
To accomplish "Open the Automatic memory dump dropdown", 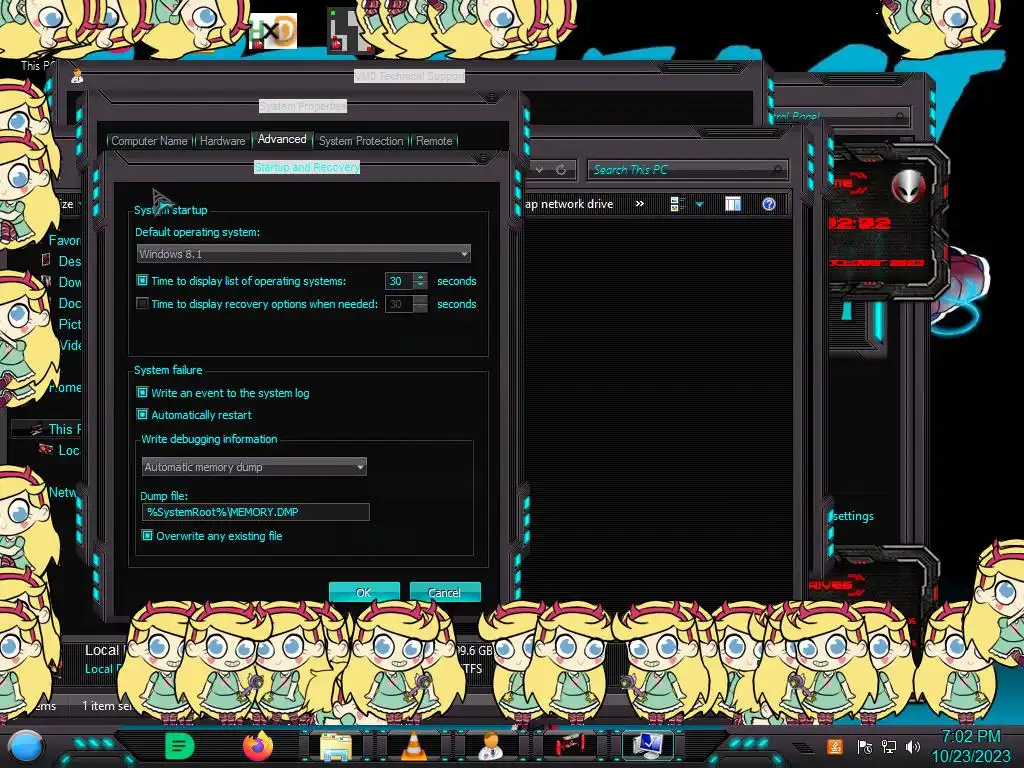I will tap(254, 467).
